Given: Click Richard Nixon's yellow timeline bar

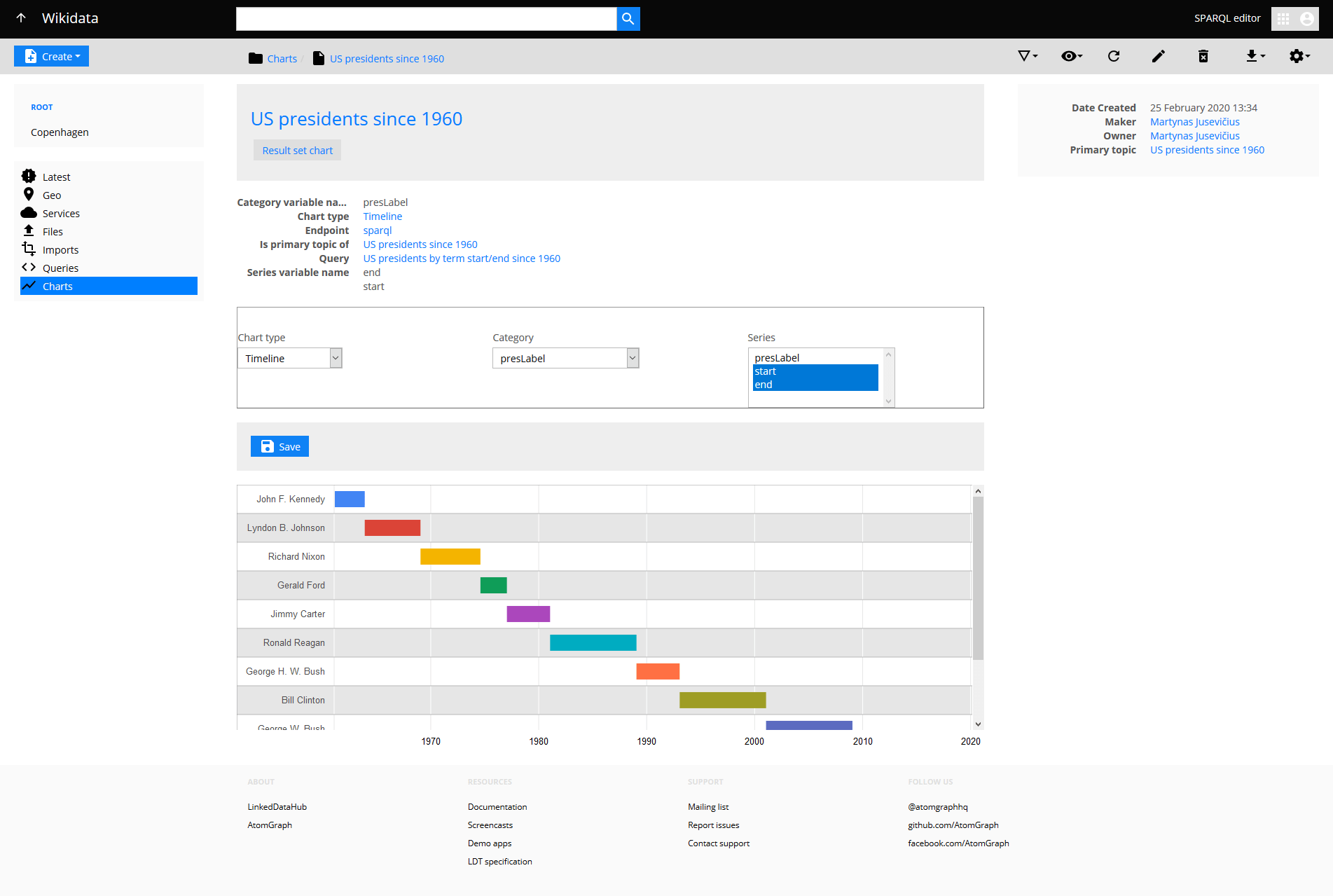Looking at the screenshot, I should tap(450, 556).
